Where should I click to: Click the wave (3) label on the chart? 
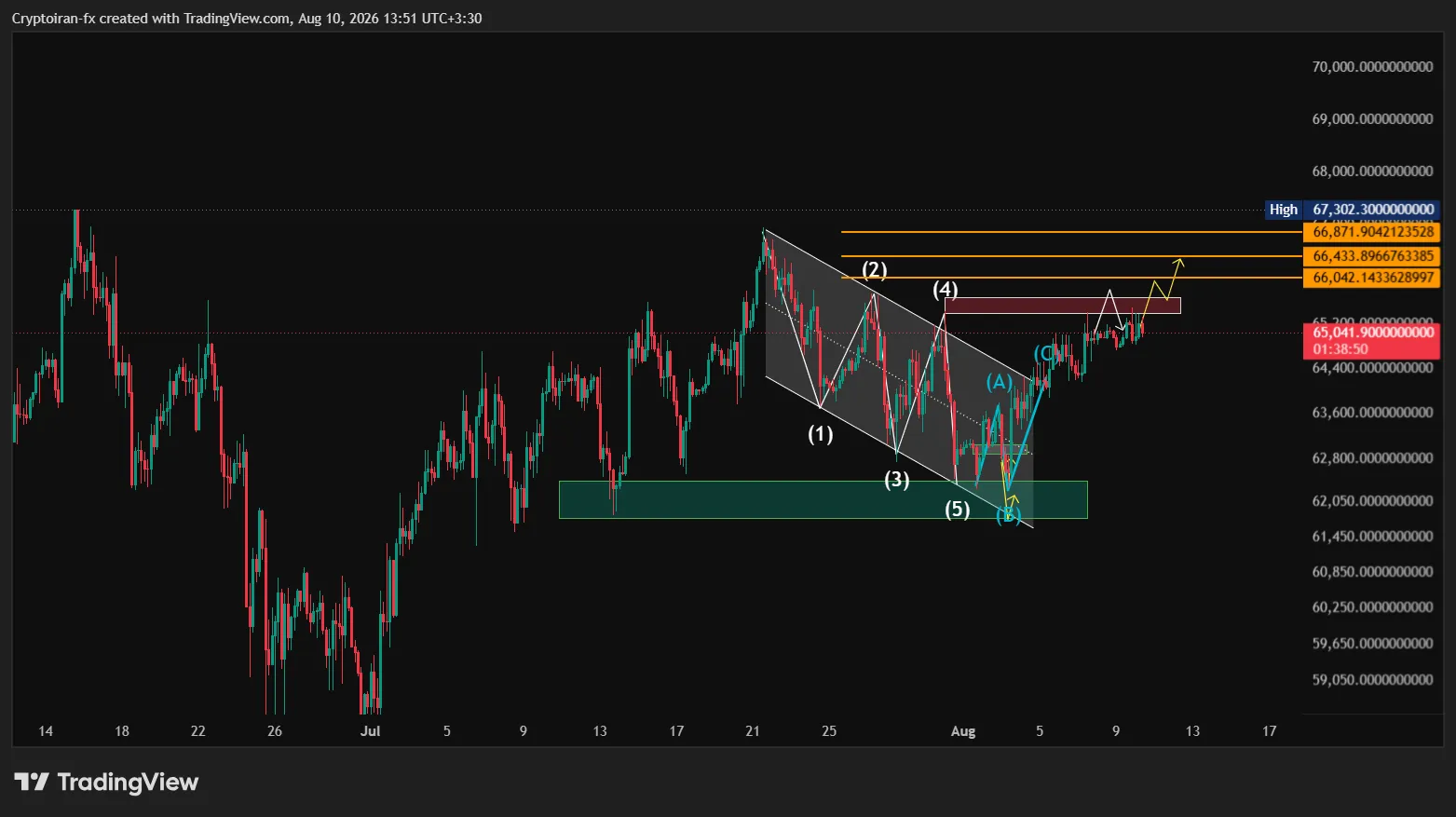897,480
